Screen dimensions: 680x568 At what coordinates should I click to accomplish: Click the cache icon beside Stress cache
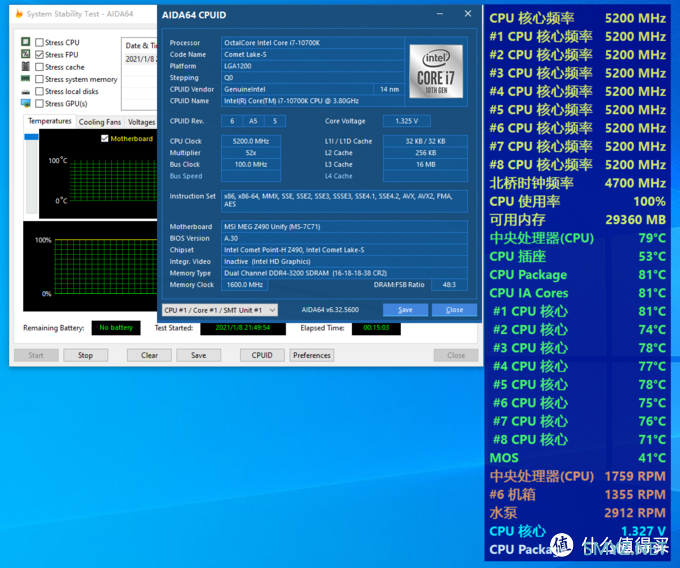26,66
